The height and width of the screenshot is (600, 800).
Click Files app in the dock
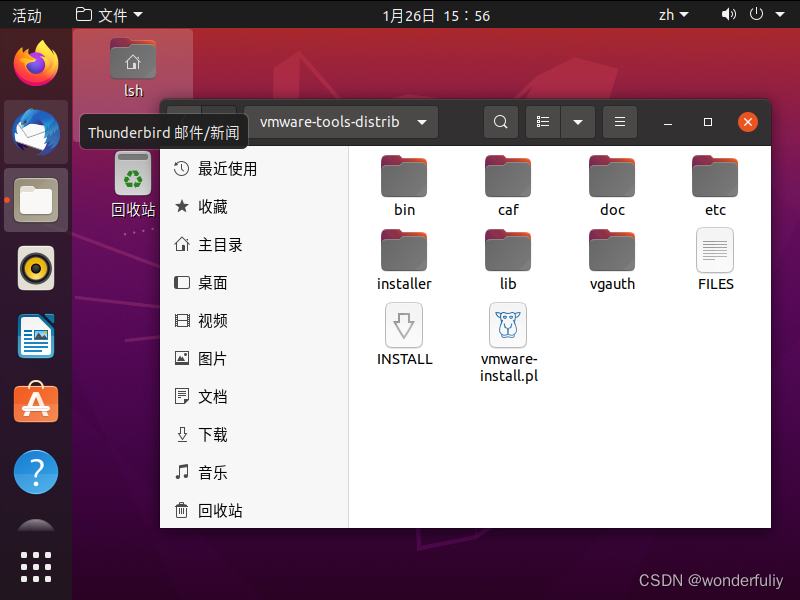(36, 200)
